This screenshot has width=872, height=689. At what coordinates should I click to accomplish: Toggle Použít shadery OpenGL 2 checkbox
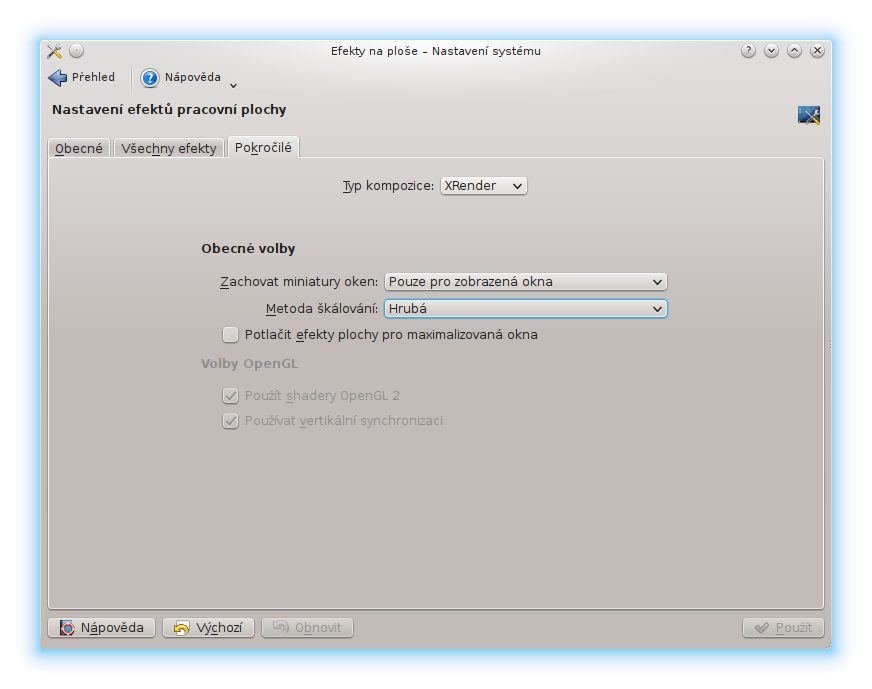coord(230,396)
